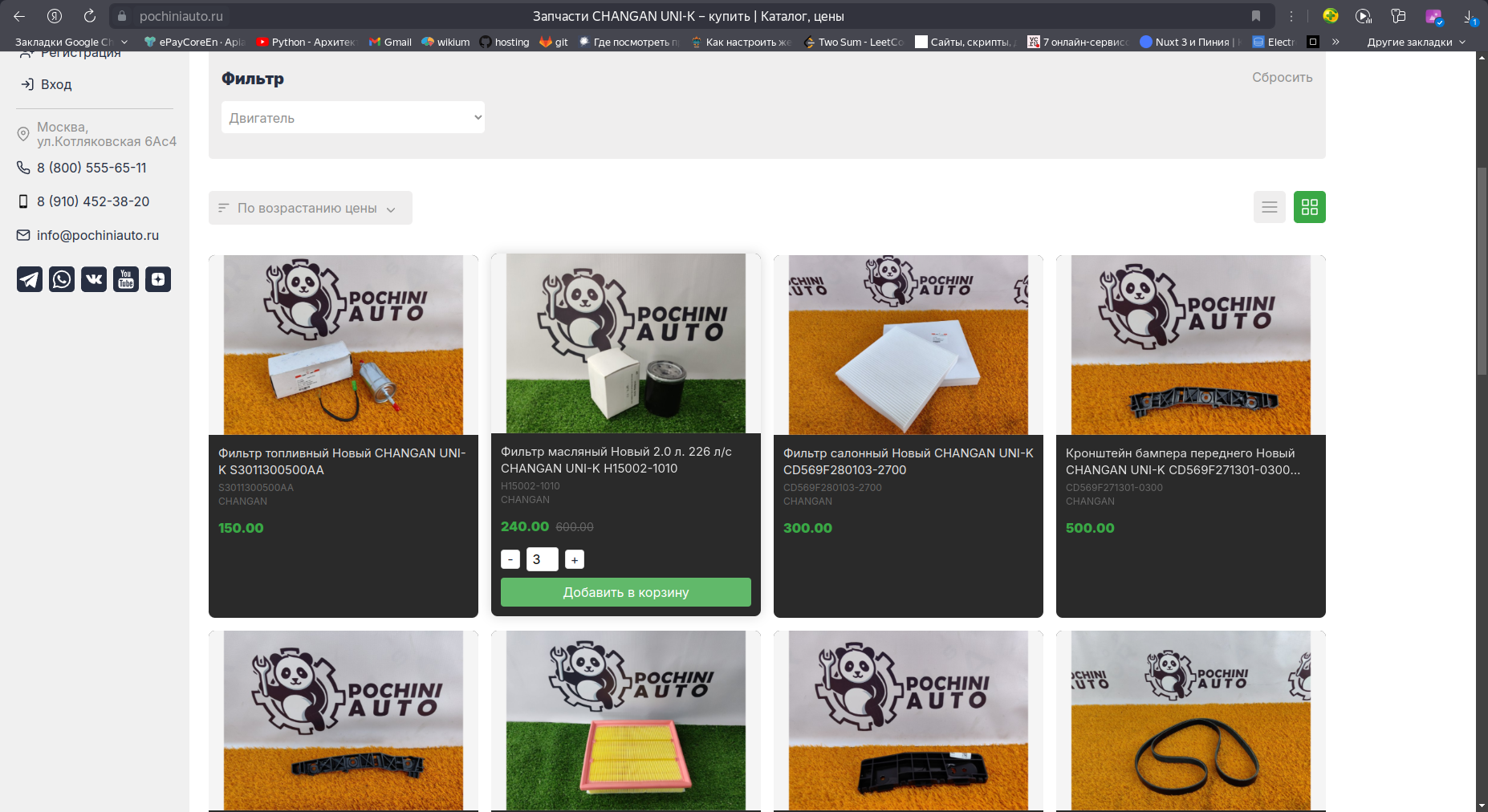
Task: Increase quantity with the plus button
Action: click(575, 559)
